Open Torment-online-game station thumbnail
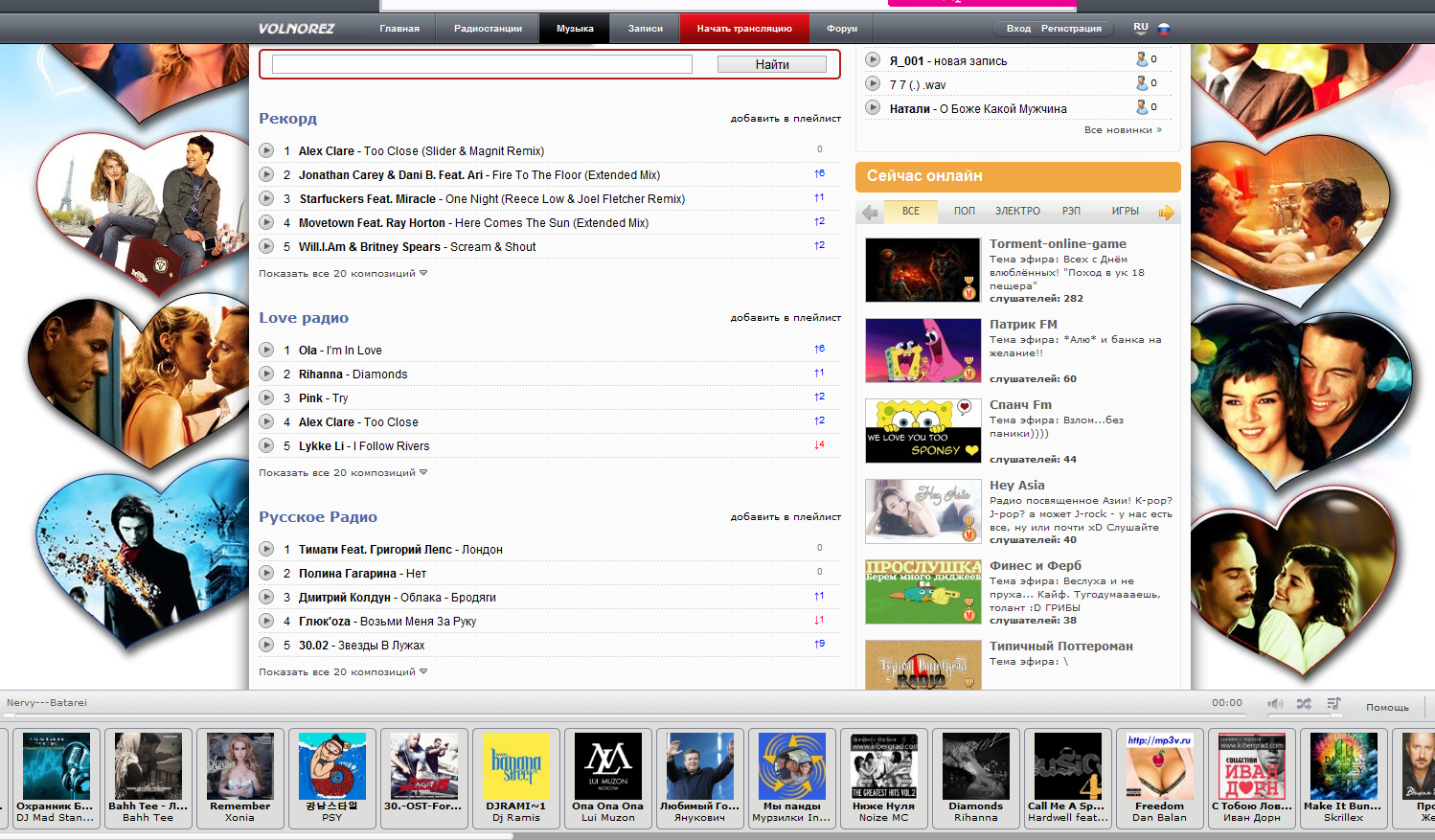 coord(922,270)
